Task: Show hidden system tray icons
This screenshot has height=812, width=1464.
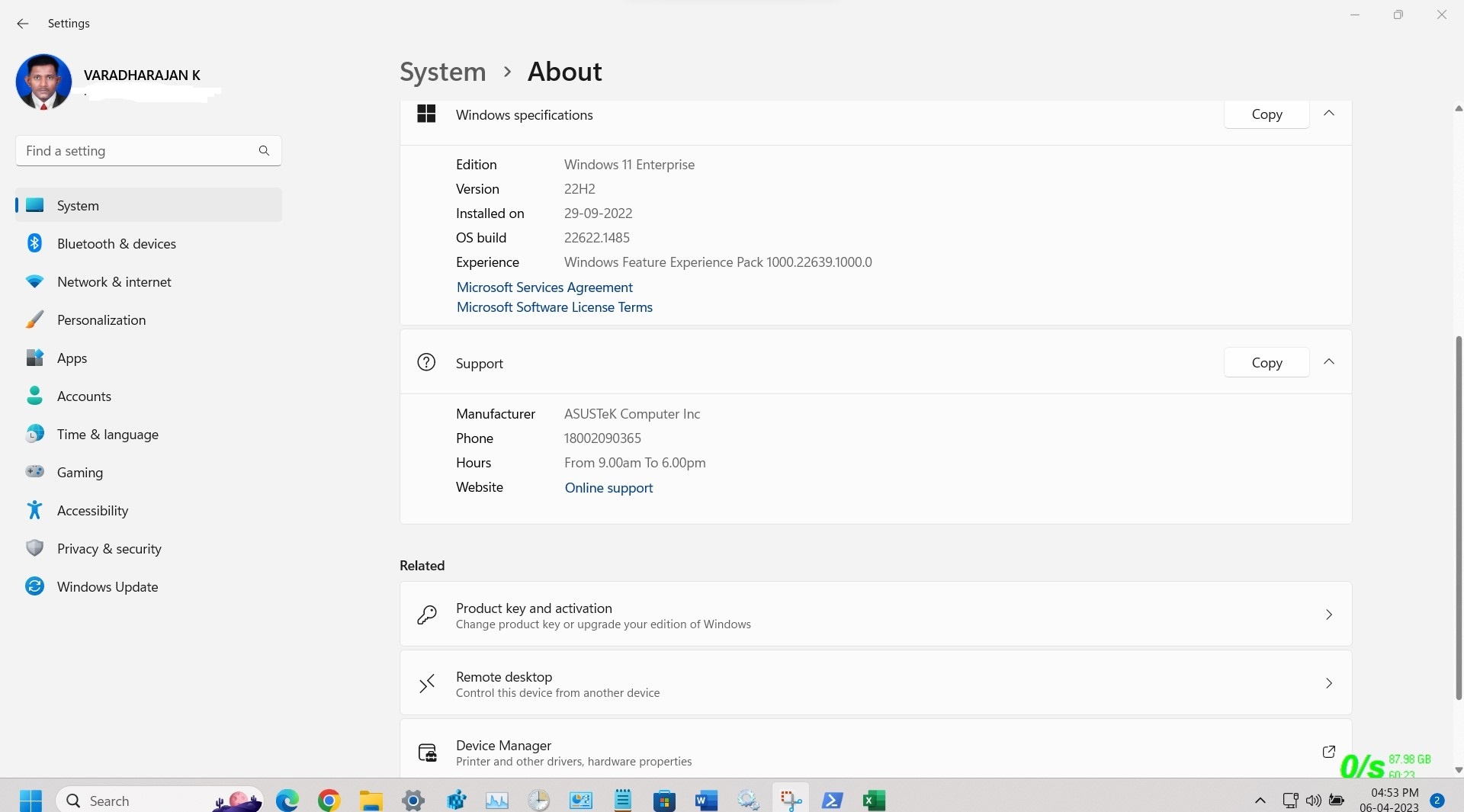Action: click(1260, 801)
